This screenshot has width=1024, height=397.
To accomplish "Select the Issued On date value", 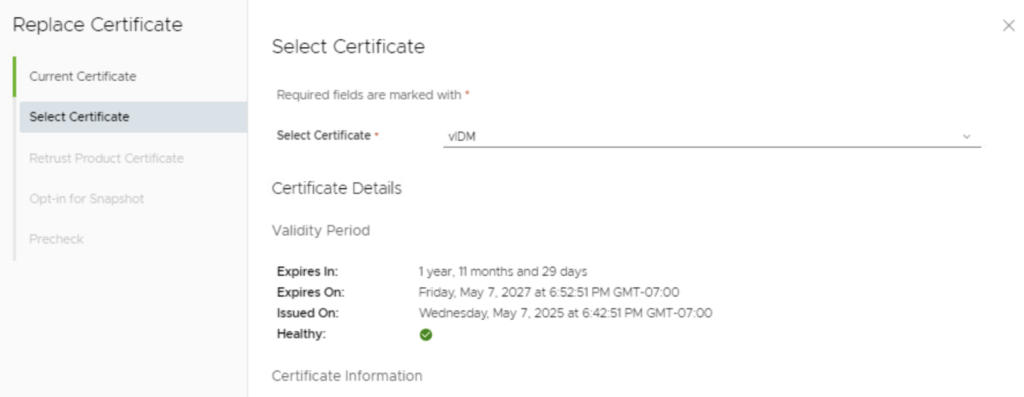I will click(x=566, y=313).
